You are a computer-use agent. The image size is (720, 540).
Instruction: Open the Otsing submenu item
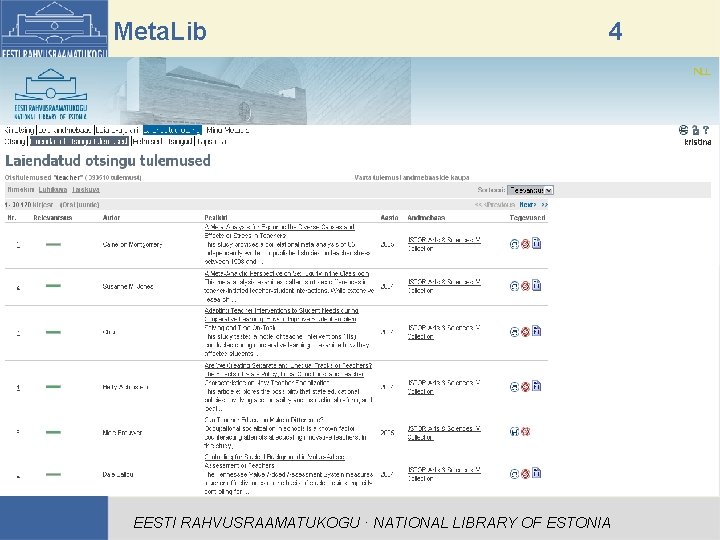pos(15,141)
